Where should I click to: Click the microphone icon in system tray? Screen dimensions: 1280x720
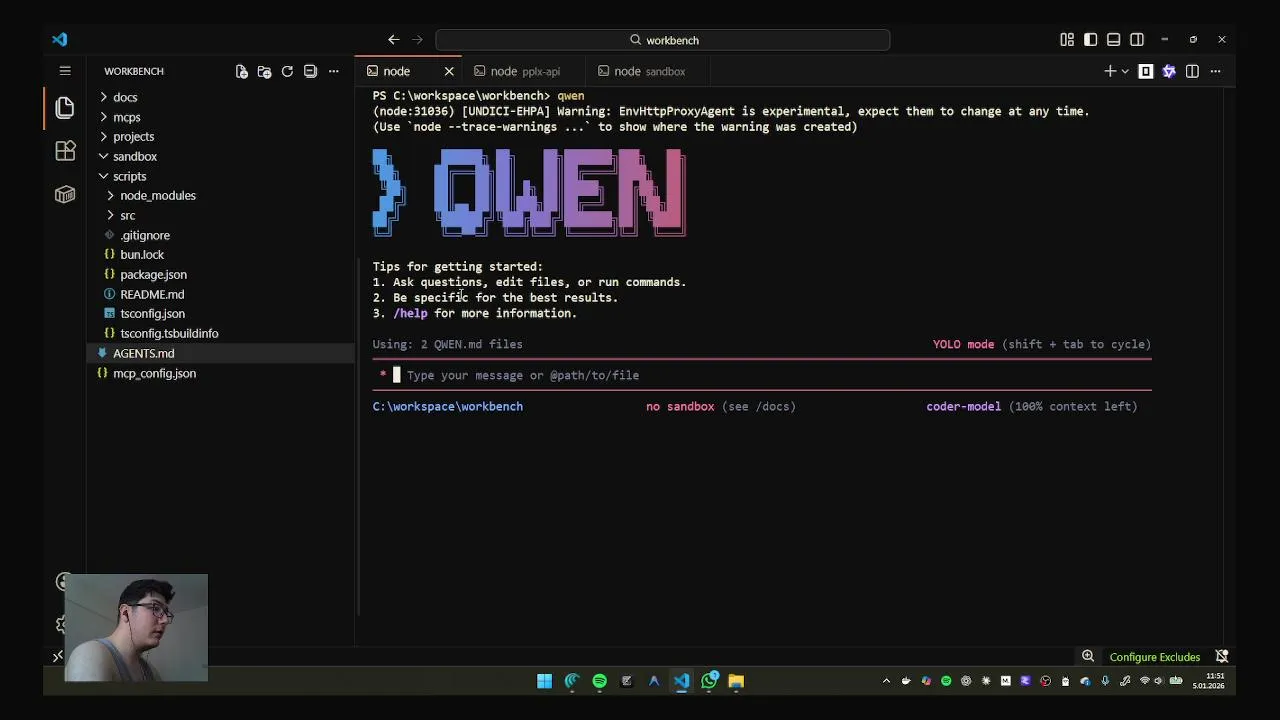[x=1105, y=681]
